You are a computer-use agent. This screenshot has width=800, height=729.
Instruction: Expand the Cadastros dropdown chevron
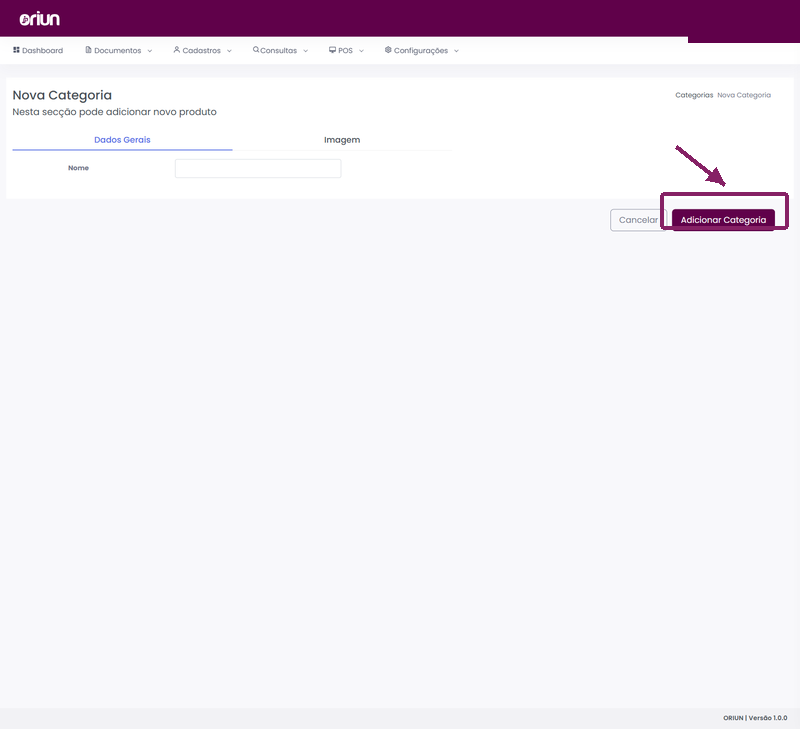[229, 51]
